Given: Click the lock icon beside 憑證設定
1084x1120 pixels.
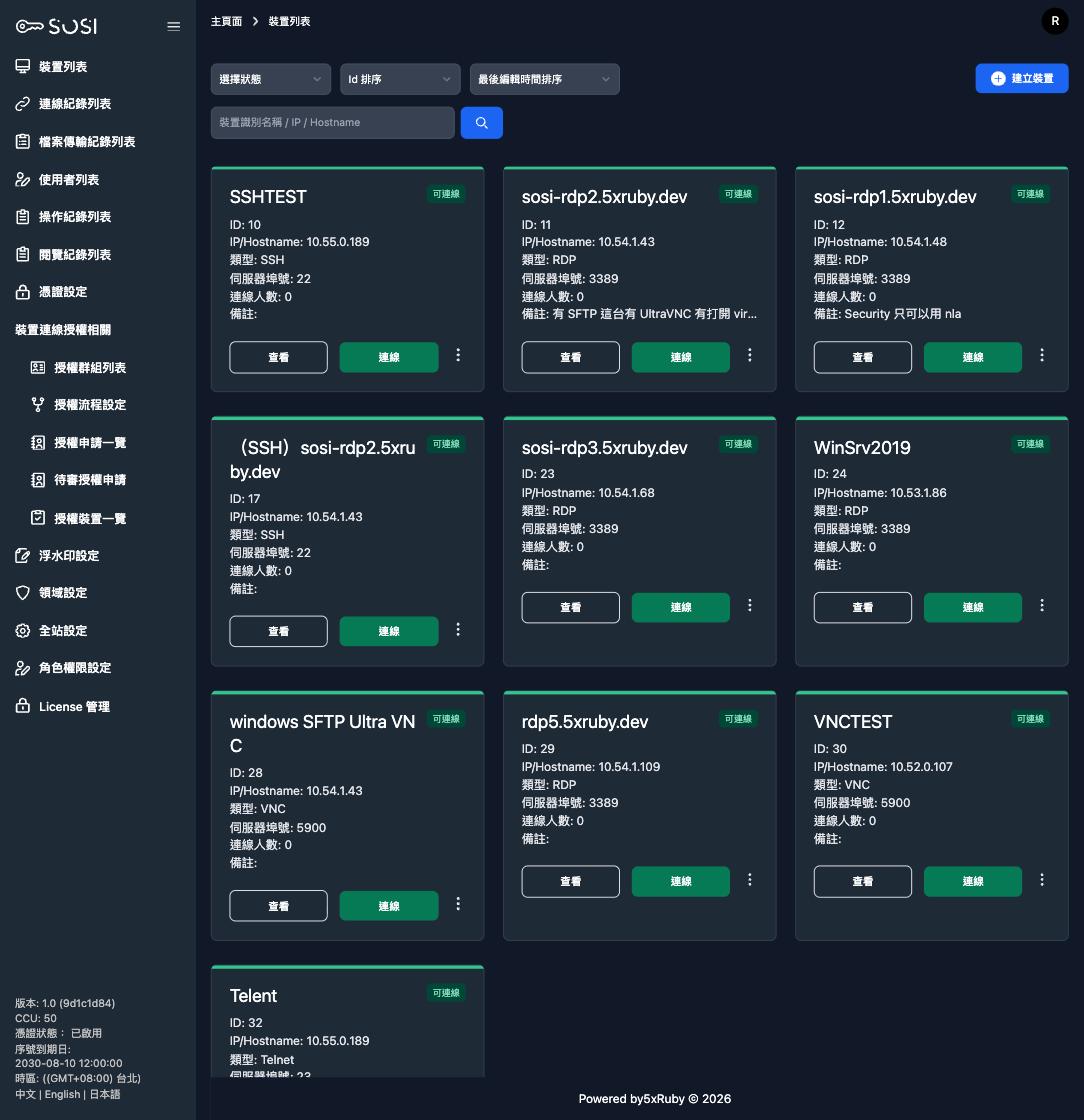Looking at the screenshot, I should point(23,291).
